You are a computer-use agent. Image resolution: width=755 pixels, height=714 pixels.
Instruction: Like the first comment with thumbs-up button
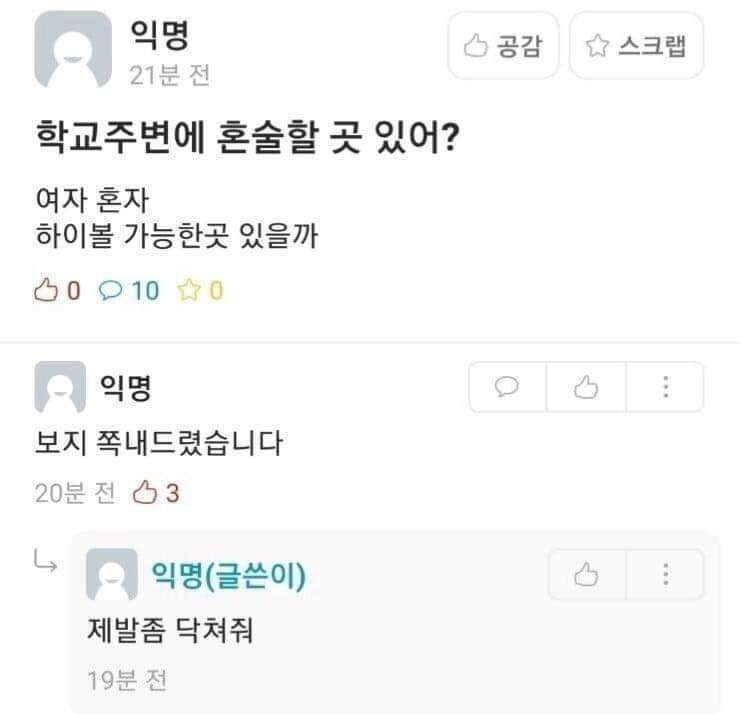click(x=586, y=387)
